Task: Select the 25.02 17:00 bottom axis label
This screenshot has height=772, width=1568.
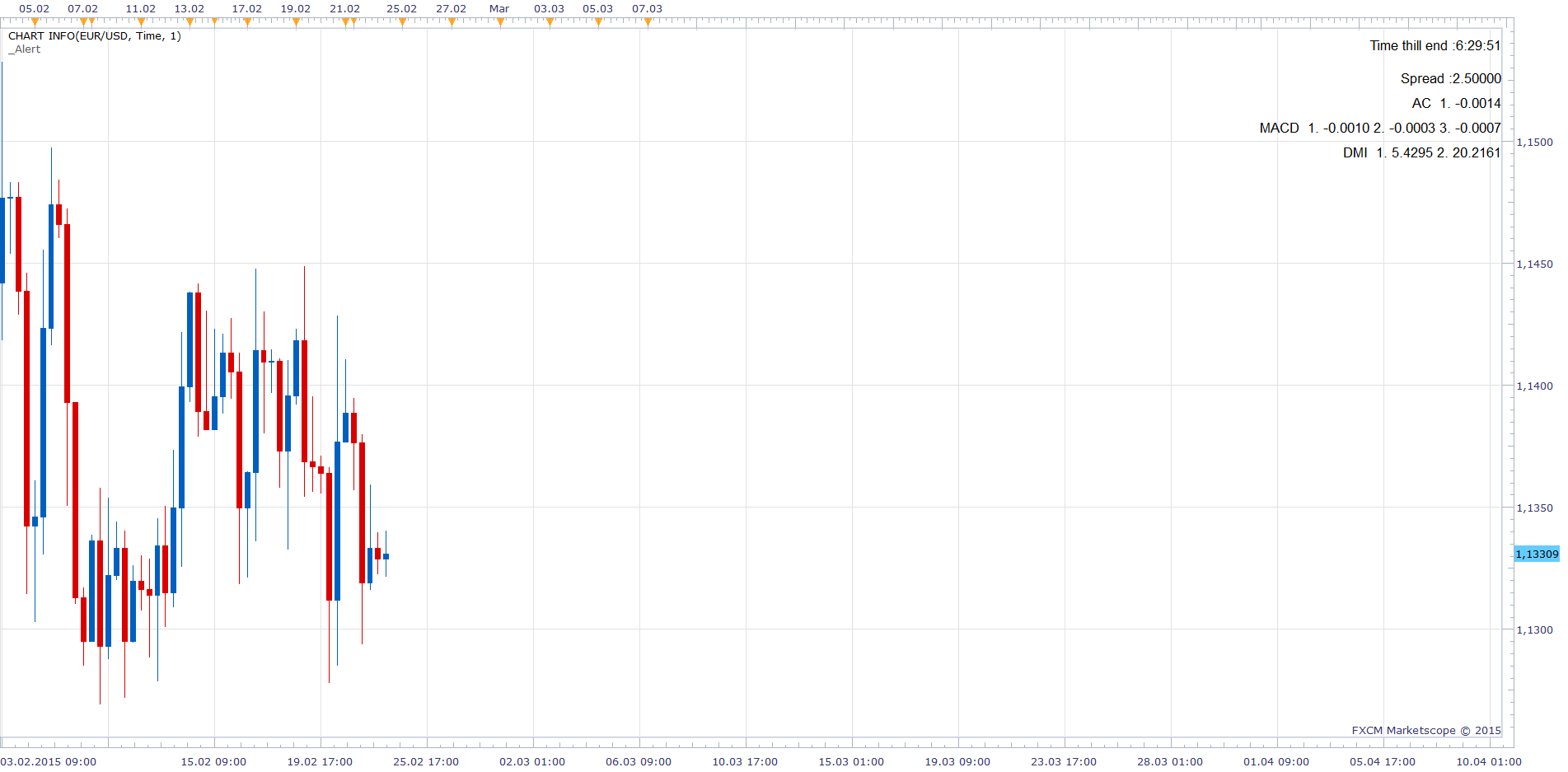Action: (426, 762)
